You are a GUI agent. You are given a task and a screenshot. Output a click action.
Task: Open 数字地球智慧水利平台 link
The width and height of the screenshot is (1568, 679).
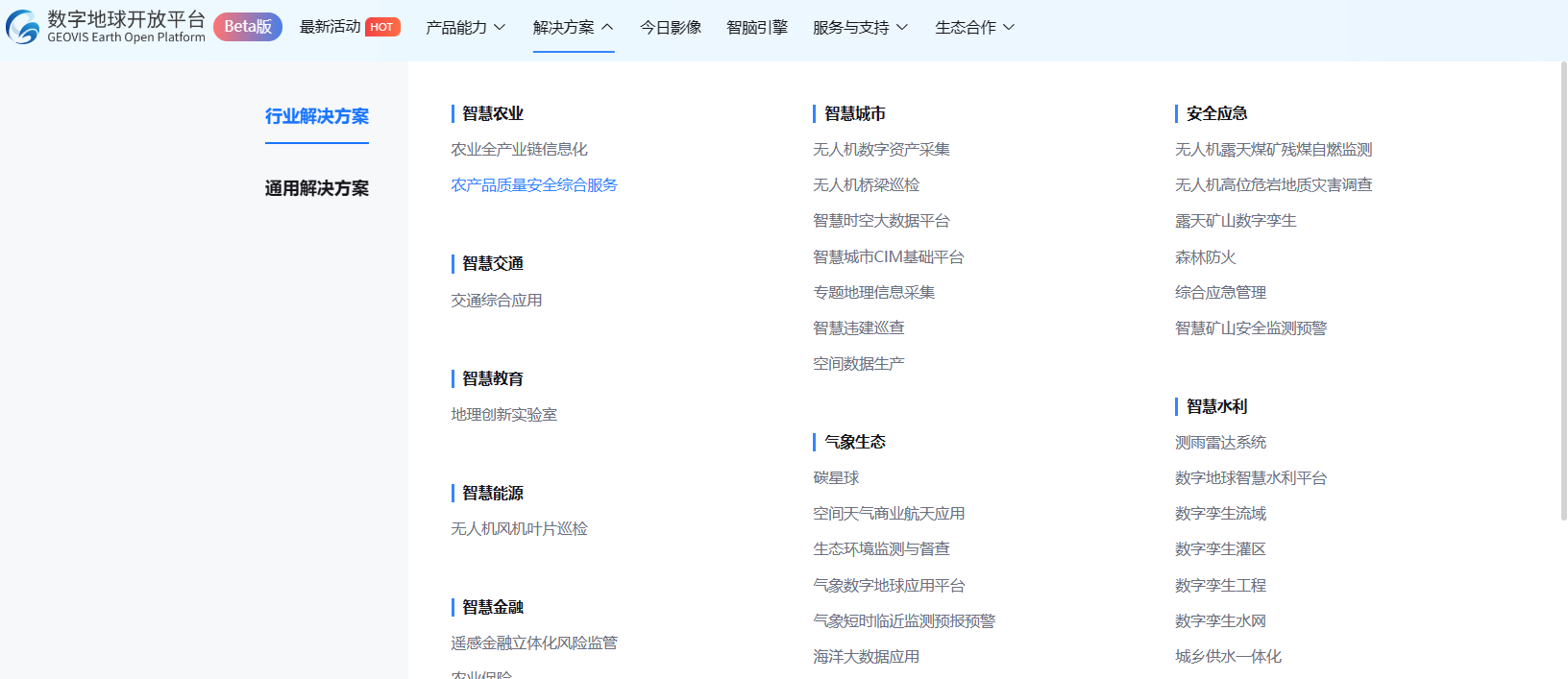[1251, 478]
